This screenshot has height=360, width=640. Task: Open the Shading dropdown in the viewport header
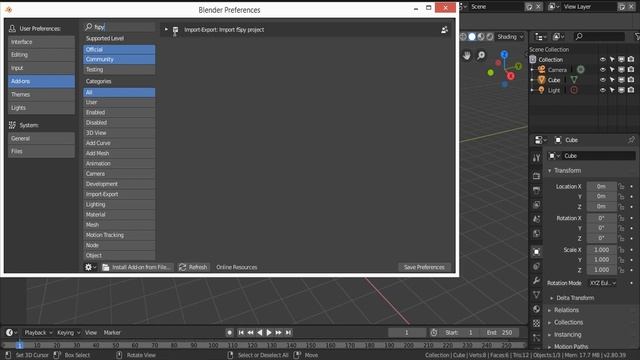coord(510,37)
